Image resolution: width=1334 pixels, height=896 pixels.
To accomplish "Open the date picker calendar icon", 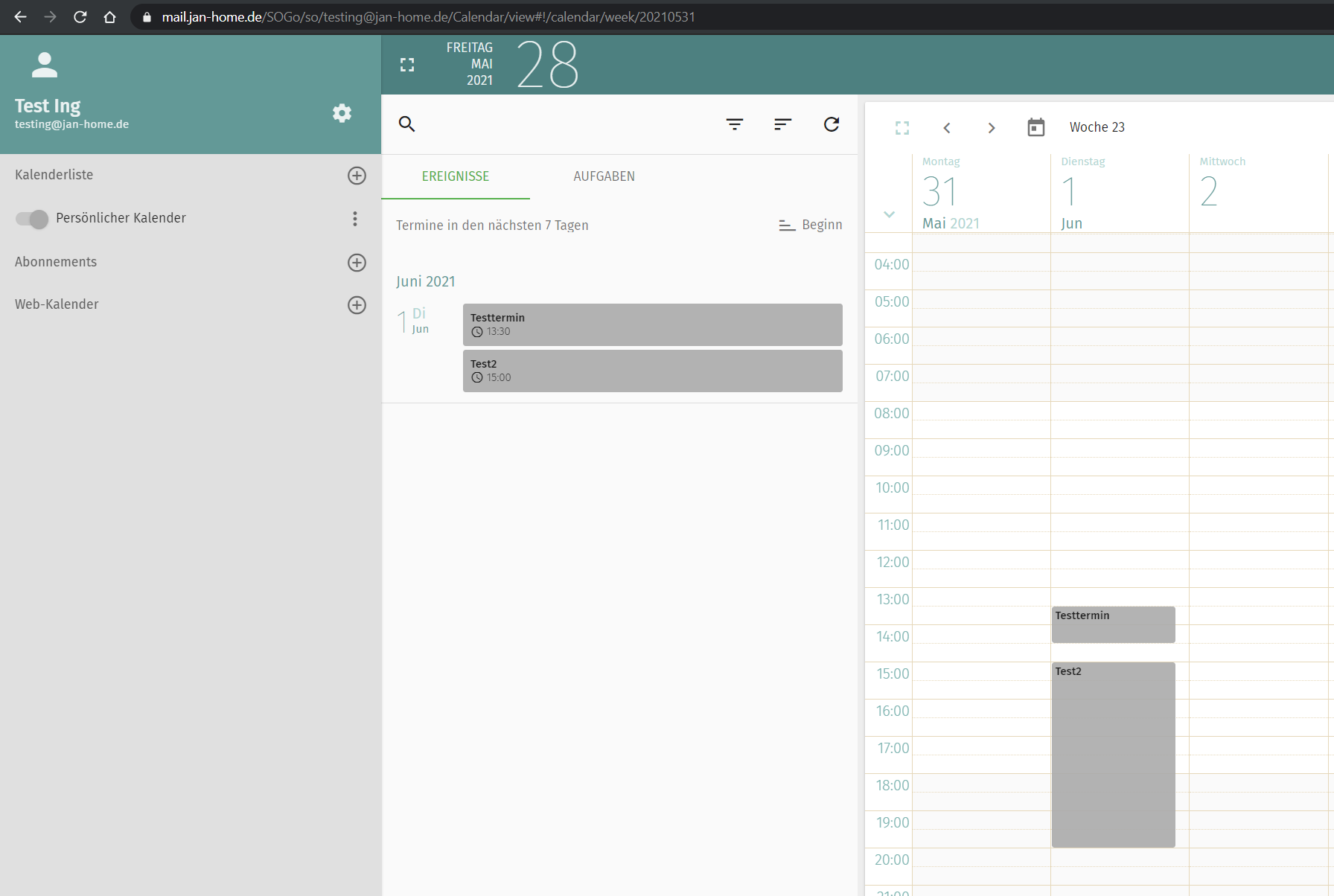I will [x=1035, y=127].
